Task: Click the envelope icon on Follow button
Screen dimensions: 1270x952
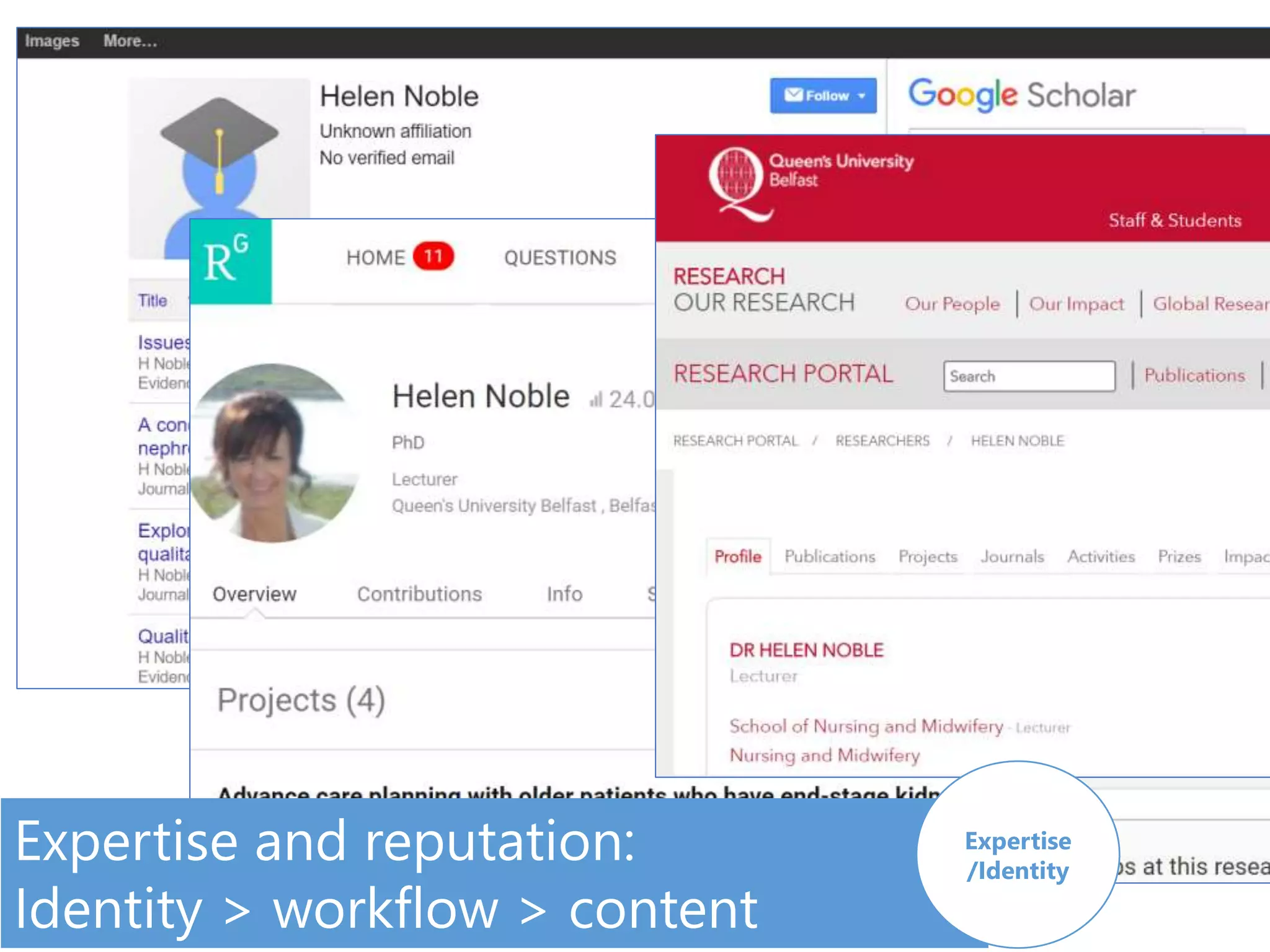Action: (793, 95)
